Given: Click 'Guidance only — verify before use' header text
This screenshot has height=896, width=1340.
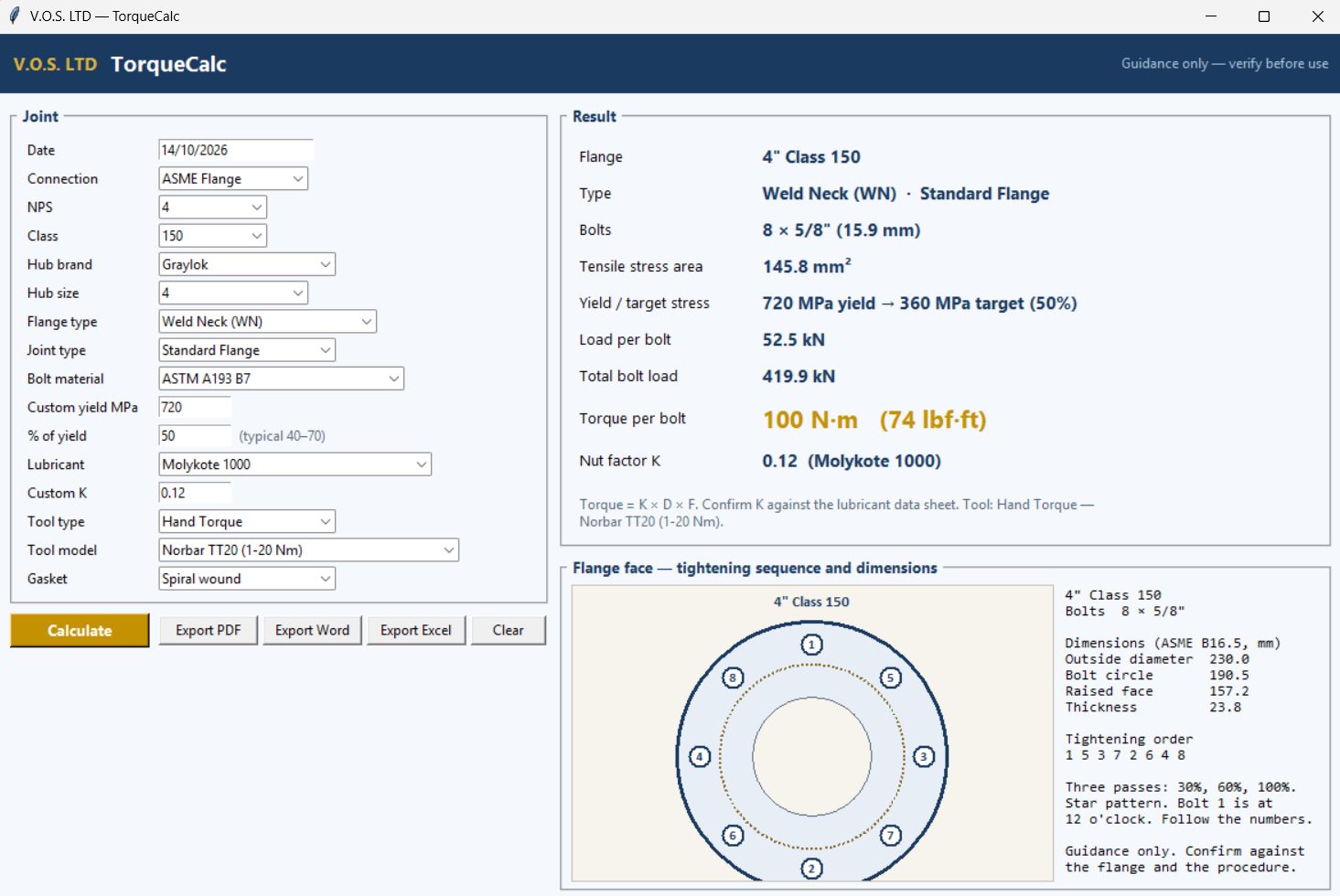Looking at the screenshot, I should (1225, 63).
